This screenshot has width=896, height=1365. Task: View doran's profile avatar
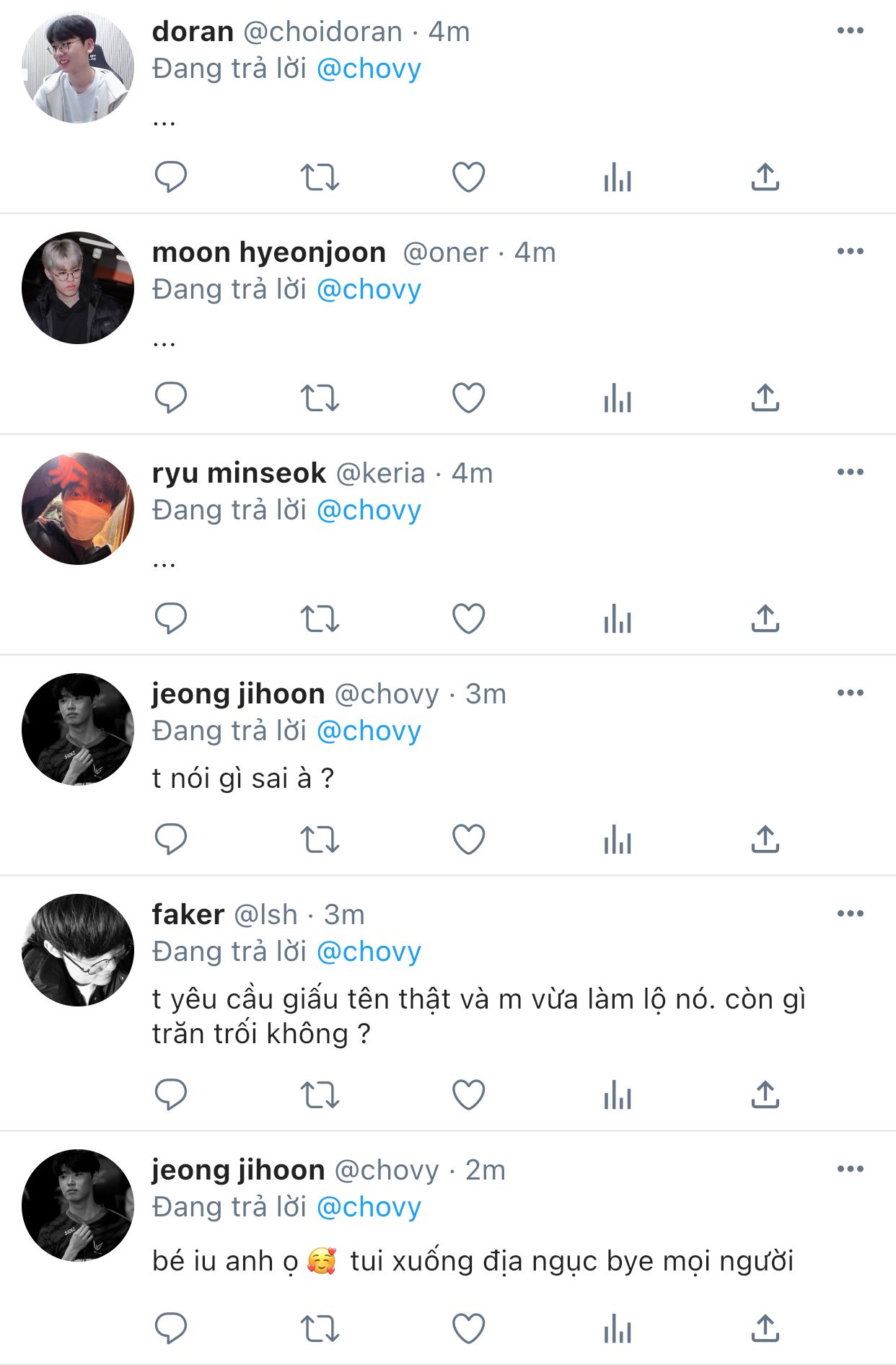tap(78, 67)
